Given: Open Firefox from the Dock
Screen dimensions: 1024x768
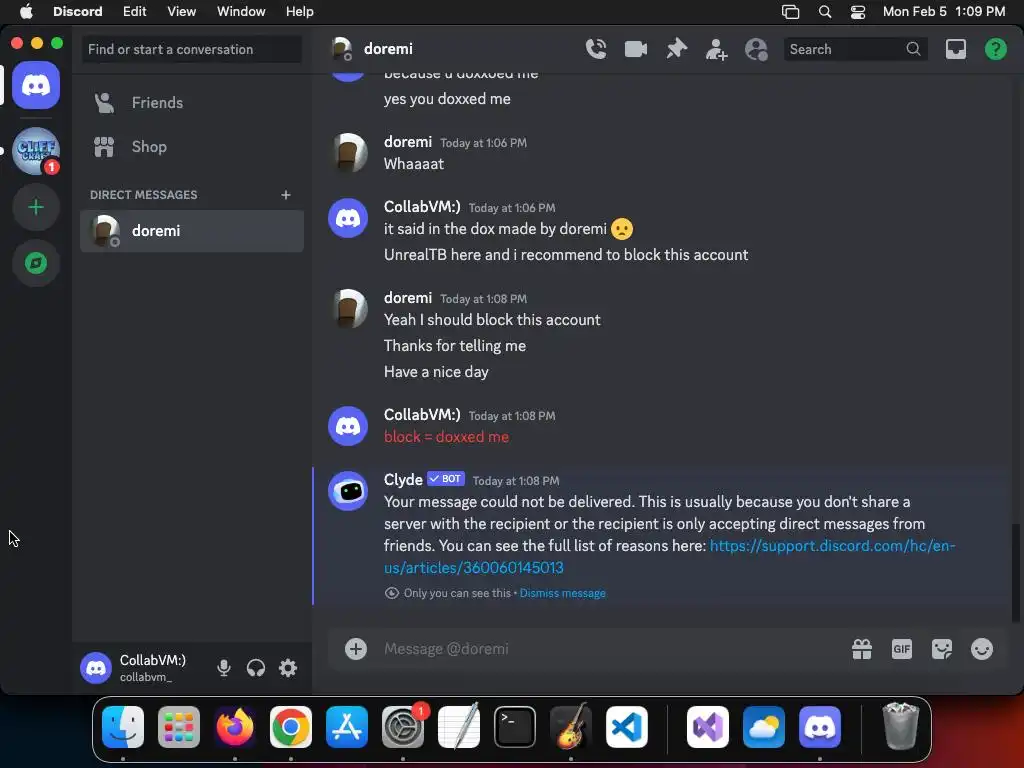Looking at the screenshot, I should tap(234, 727).
